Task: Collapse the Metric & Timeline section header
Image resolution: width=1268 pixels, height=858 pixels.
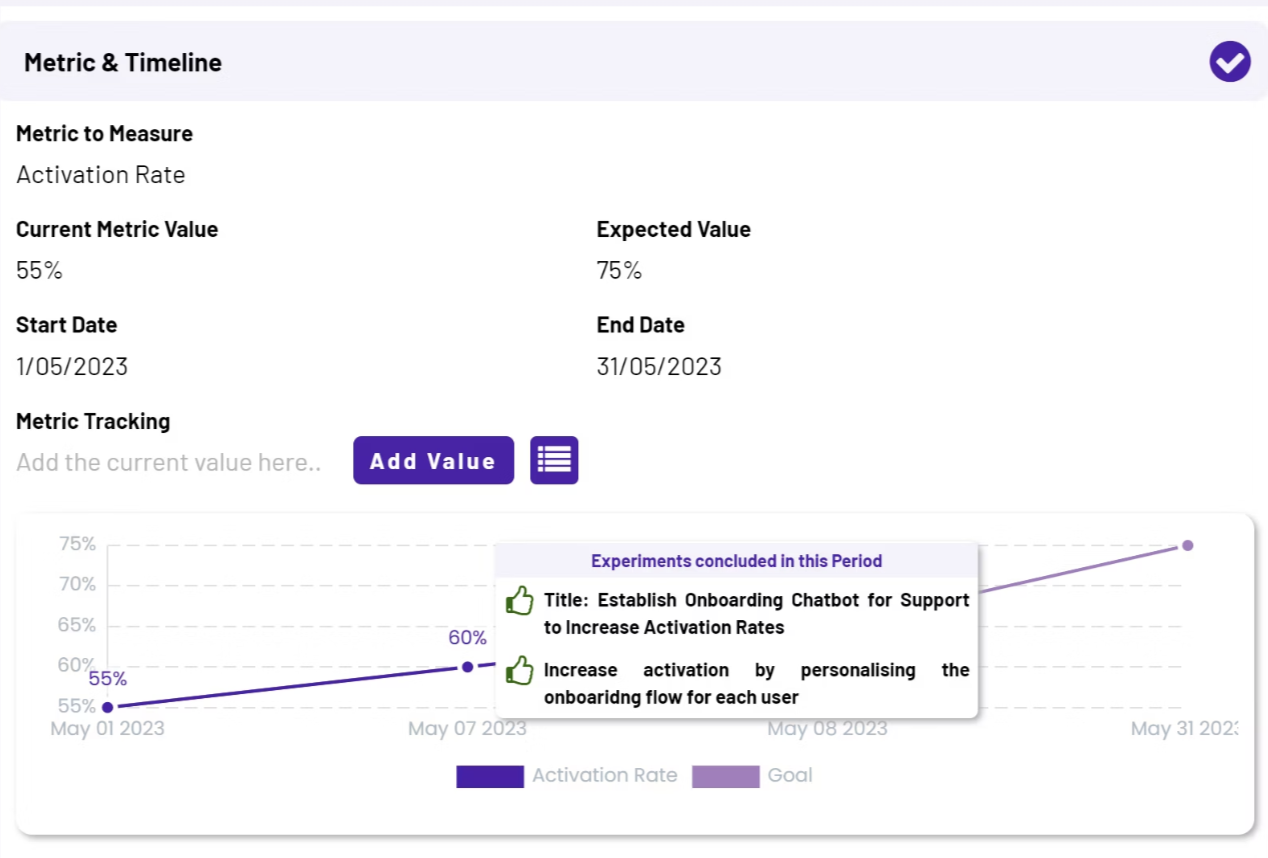Action: (x=122, y=62)
